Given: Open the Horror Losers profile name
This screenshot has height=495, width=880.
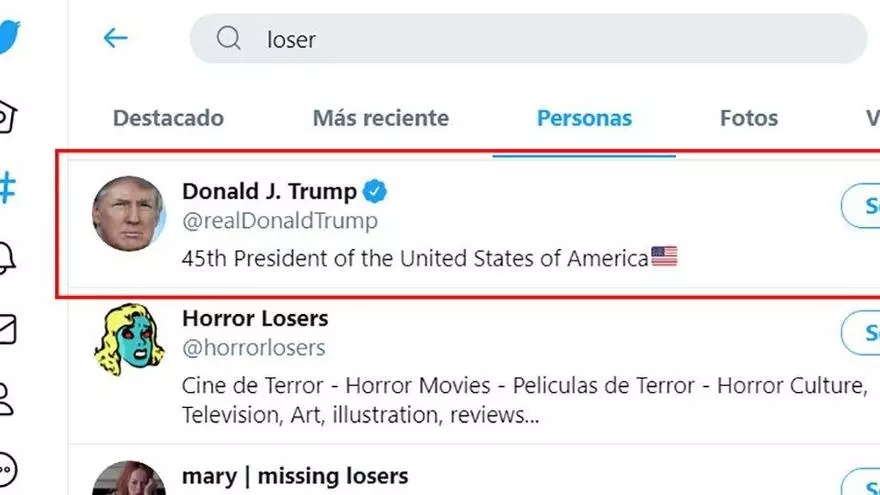Looking at the screenshot, I should coord(255,319).
